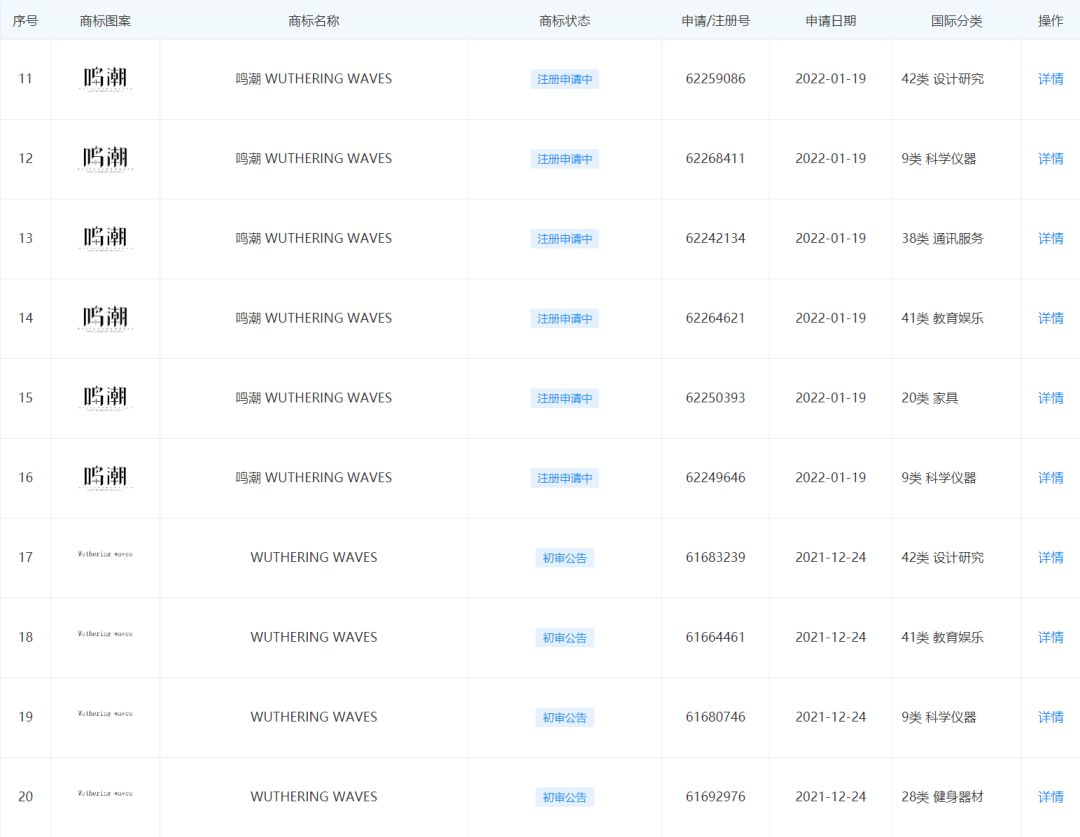This screenshot has height=837, width=1080.
Task: Select application number 62242134
Action: (715, 238)
